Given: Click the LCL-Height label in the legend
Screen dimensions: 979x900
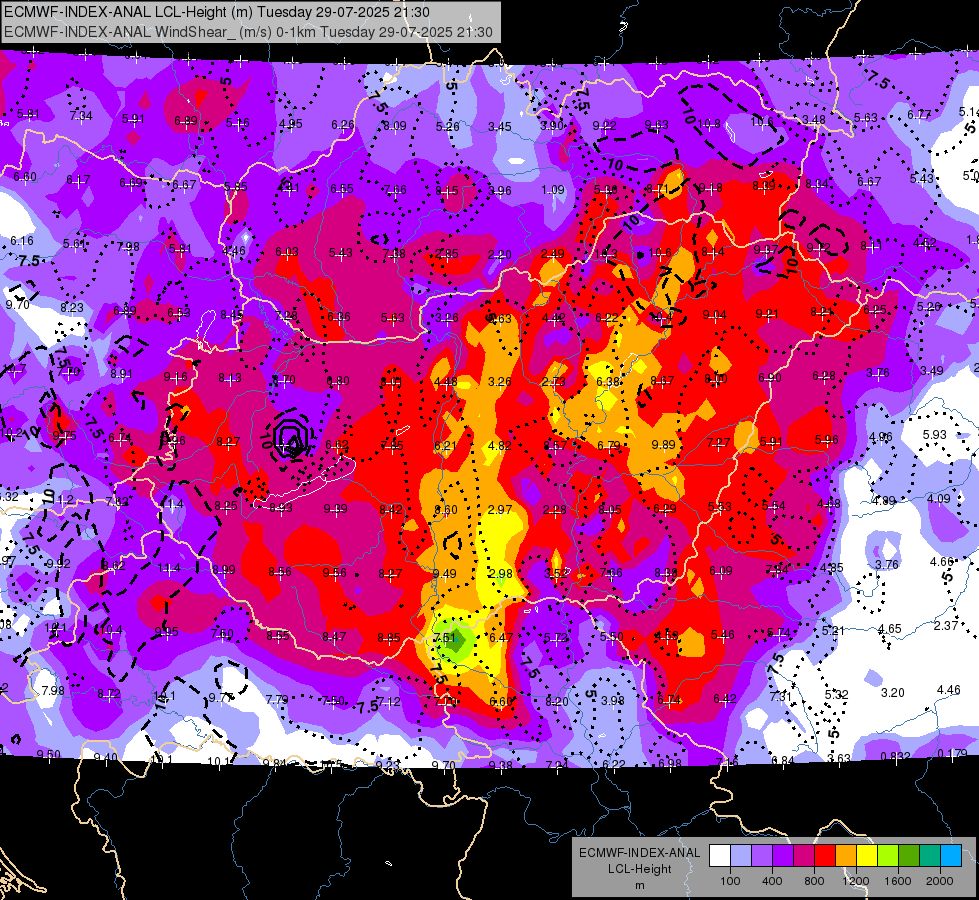Looking at the screenshot, I should (x=639, y=869).
